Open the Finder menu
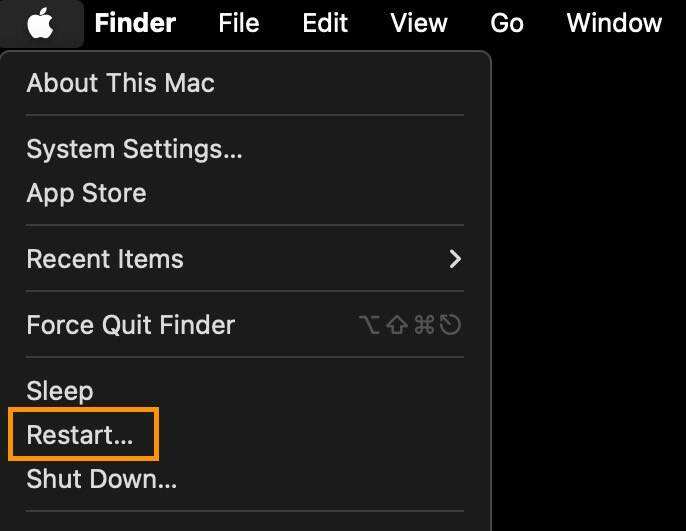 tap(135, 23)
